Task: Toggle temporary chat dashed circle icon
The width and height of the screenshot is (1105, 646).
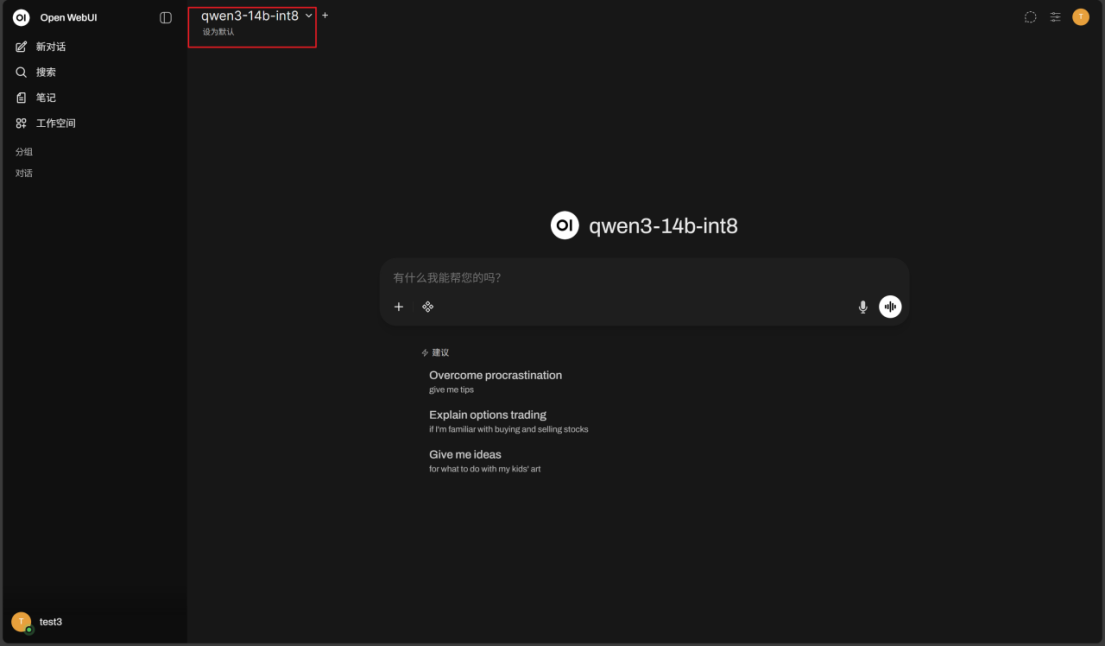Action: tap(1030, 17)
